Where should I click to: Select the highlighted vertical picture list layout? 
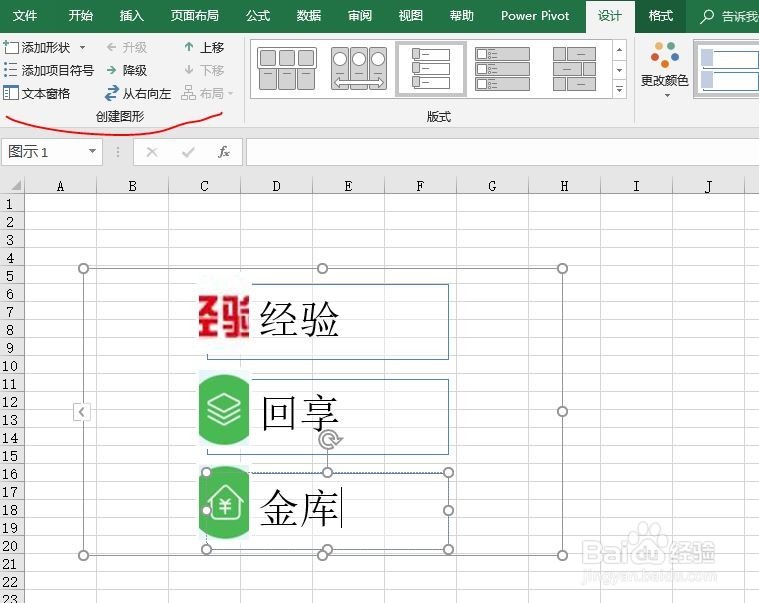tap(431, 69)
